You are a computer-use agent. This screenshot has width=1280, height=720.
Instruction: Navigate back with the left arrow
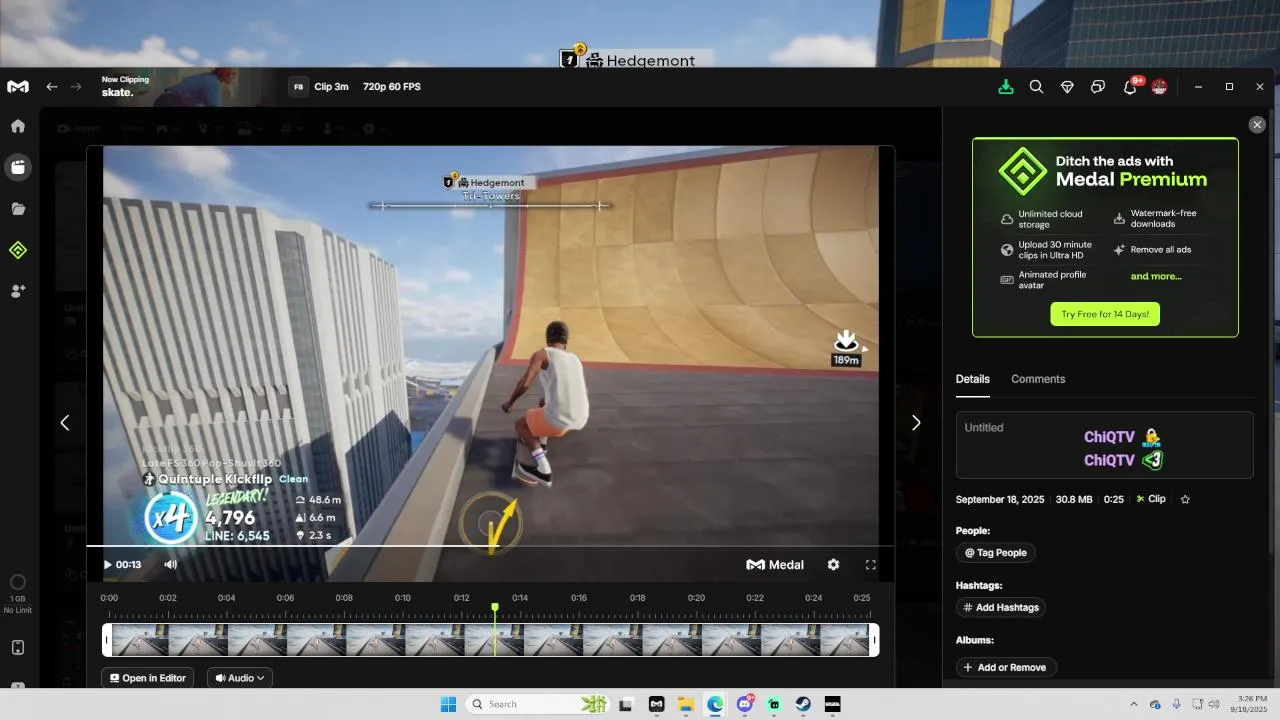click(x=52, y=87)
